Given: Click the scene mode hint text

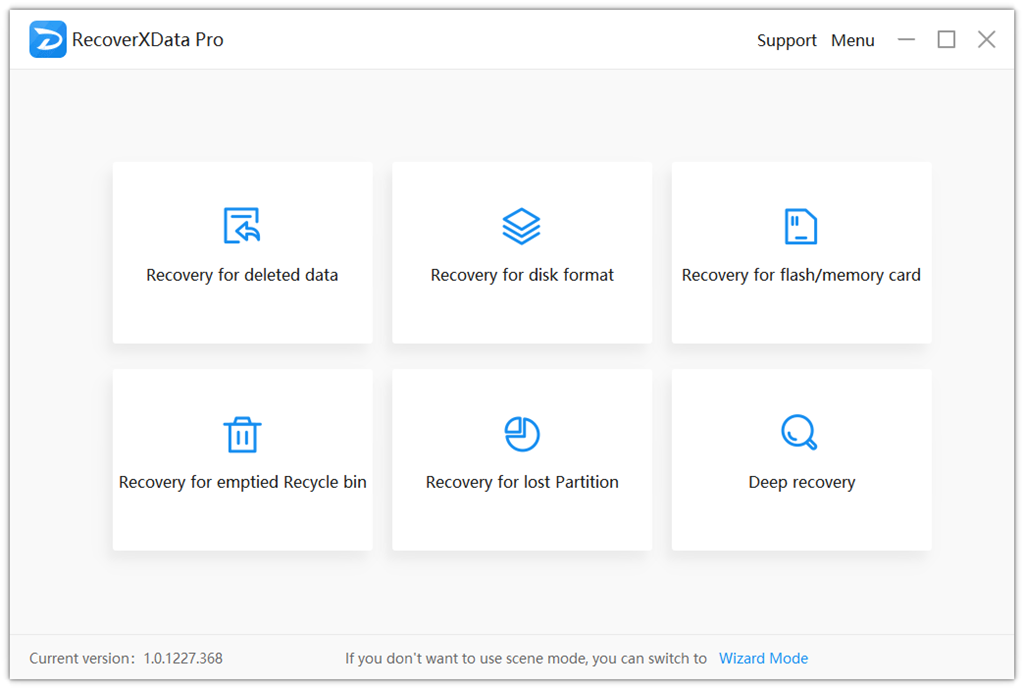Looking at the screenshot, I should tap(525, 658).
